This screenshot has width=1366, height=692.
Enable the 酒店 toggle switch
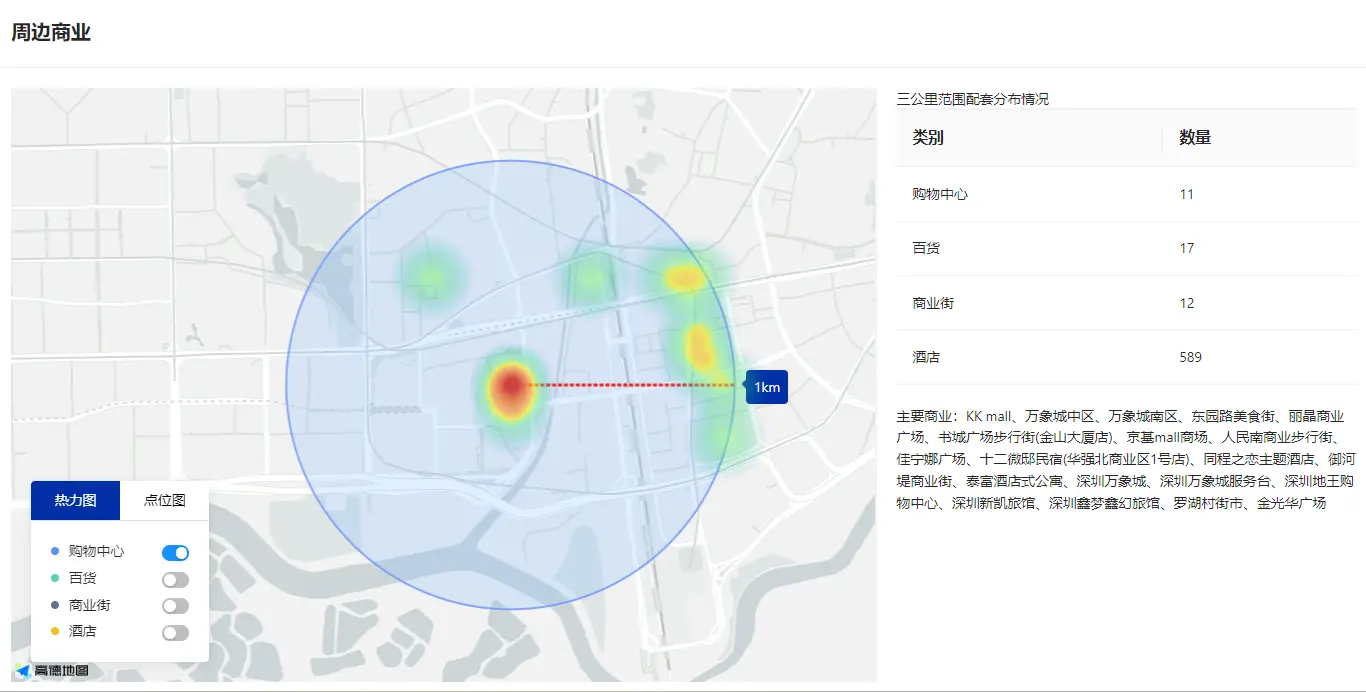pos(175,632)
